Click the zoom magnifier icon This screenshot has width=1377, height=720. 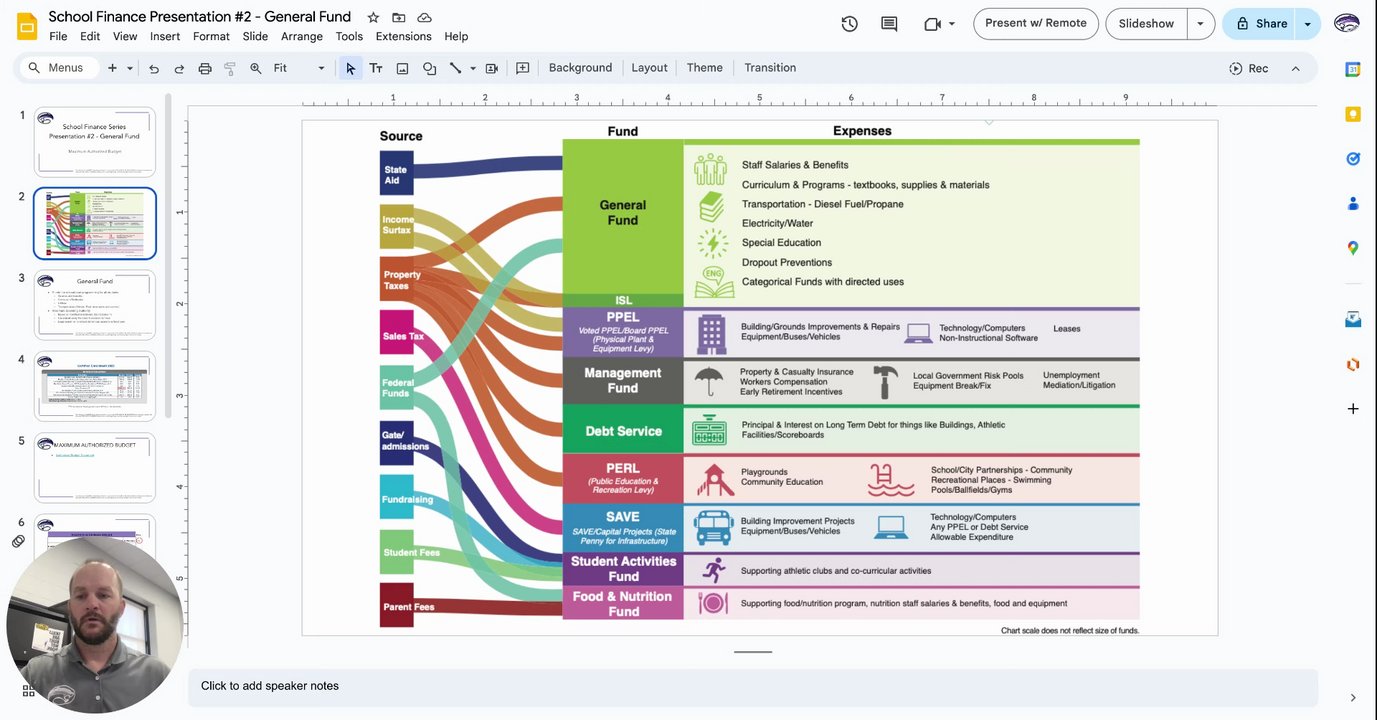(x=256, y=68)
